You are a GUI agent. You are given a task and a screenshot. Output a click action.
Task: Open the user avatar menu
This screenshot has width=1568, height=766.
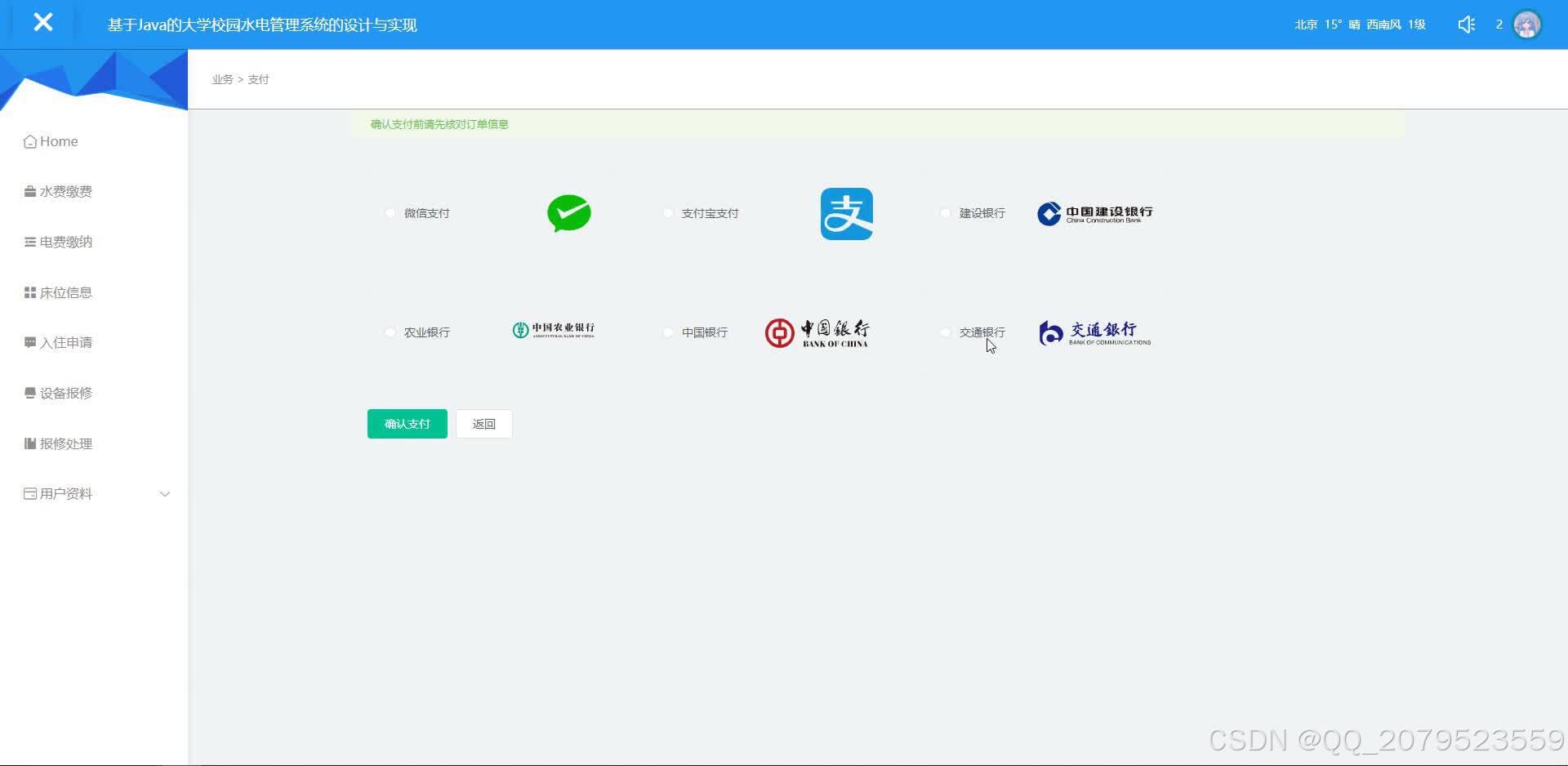coord(1526,24)
